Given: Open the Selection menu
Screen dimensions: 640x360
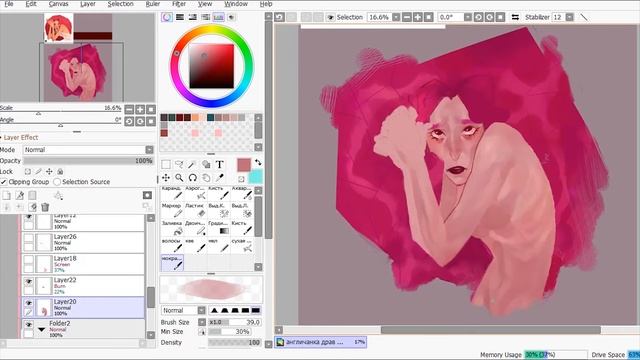Looking at the screenshot, I should click(x=120, y=4).
